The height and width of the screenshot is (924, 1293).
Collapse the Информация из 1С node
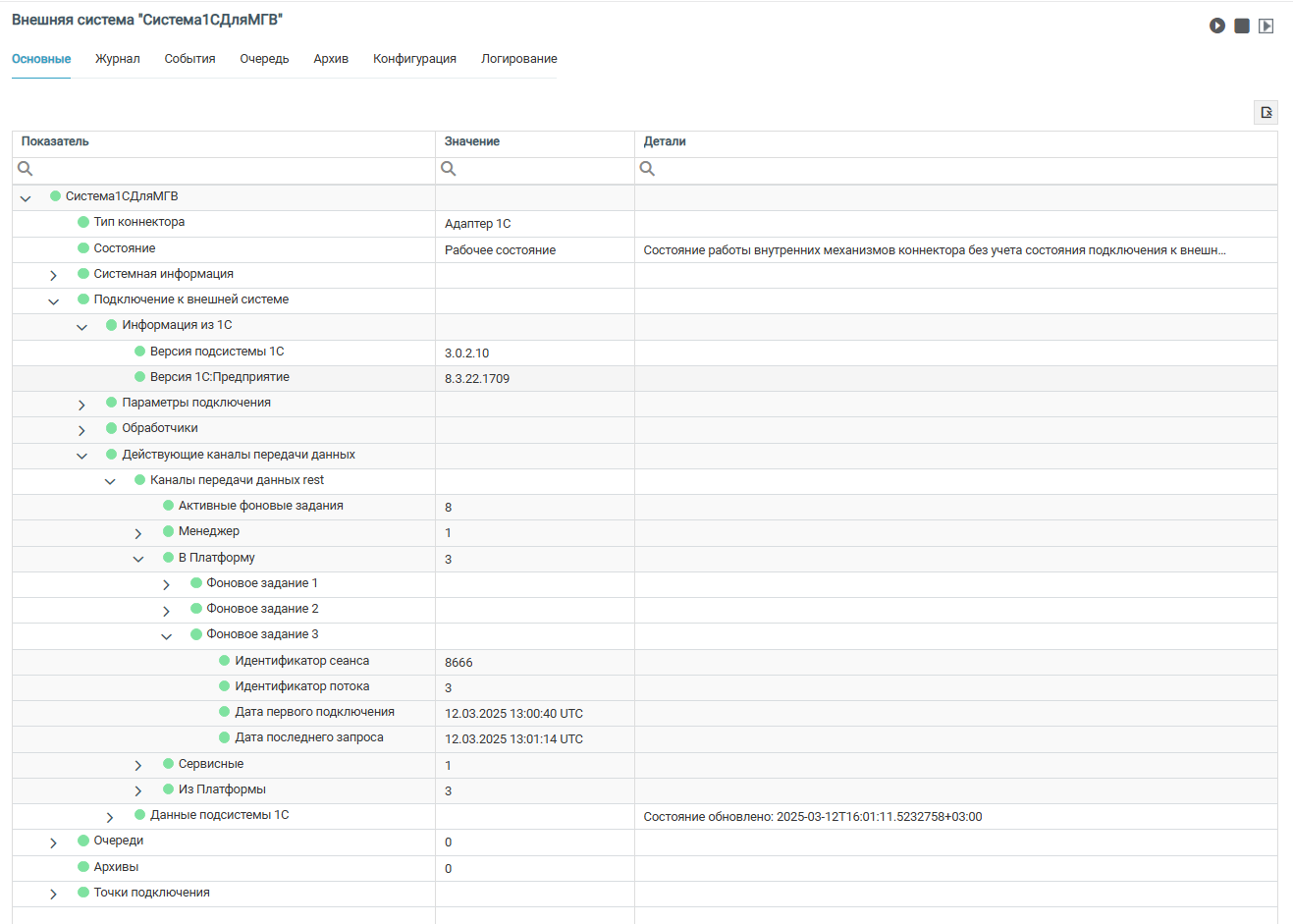[82, 326]
